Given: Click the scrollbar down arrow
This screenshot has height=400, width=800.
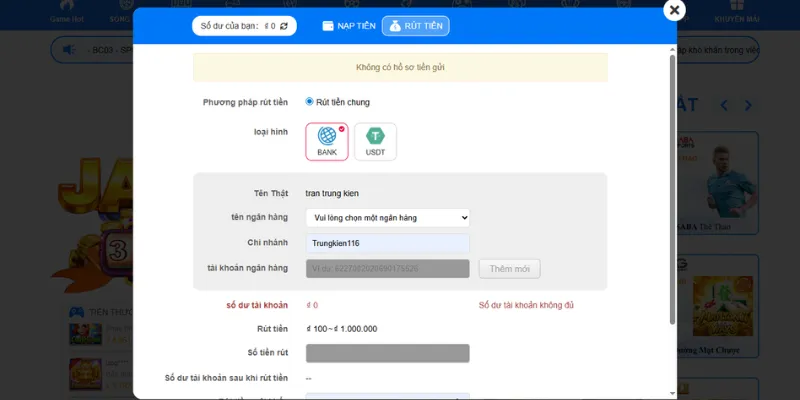Looking at the screenshot, I should coord(671,393).
